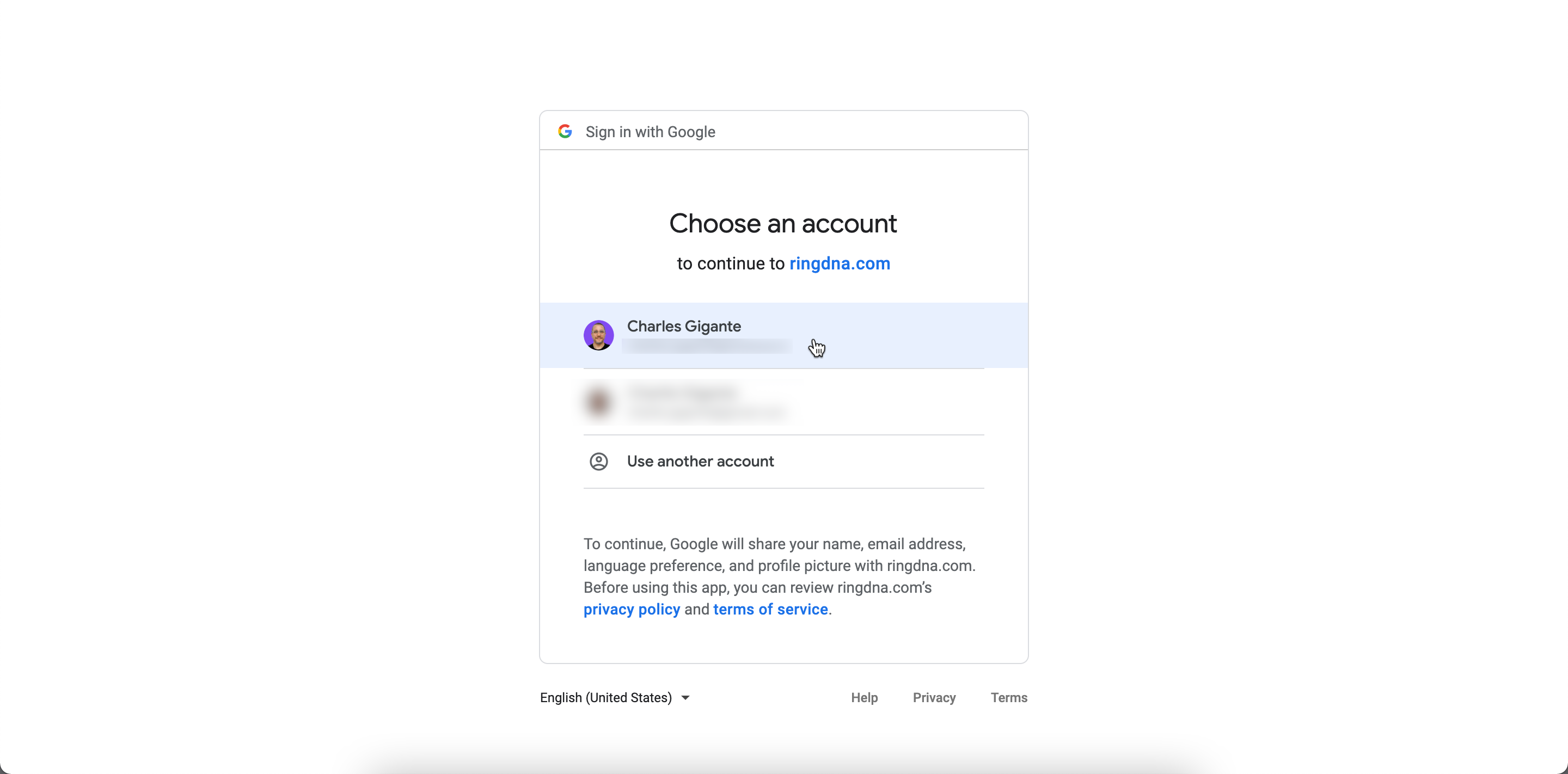This screenshot has width=1568, height=774.
Task: Click the Charles Gigante profile avatar
Action: (x=598, y=335)
